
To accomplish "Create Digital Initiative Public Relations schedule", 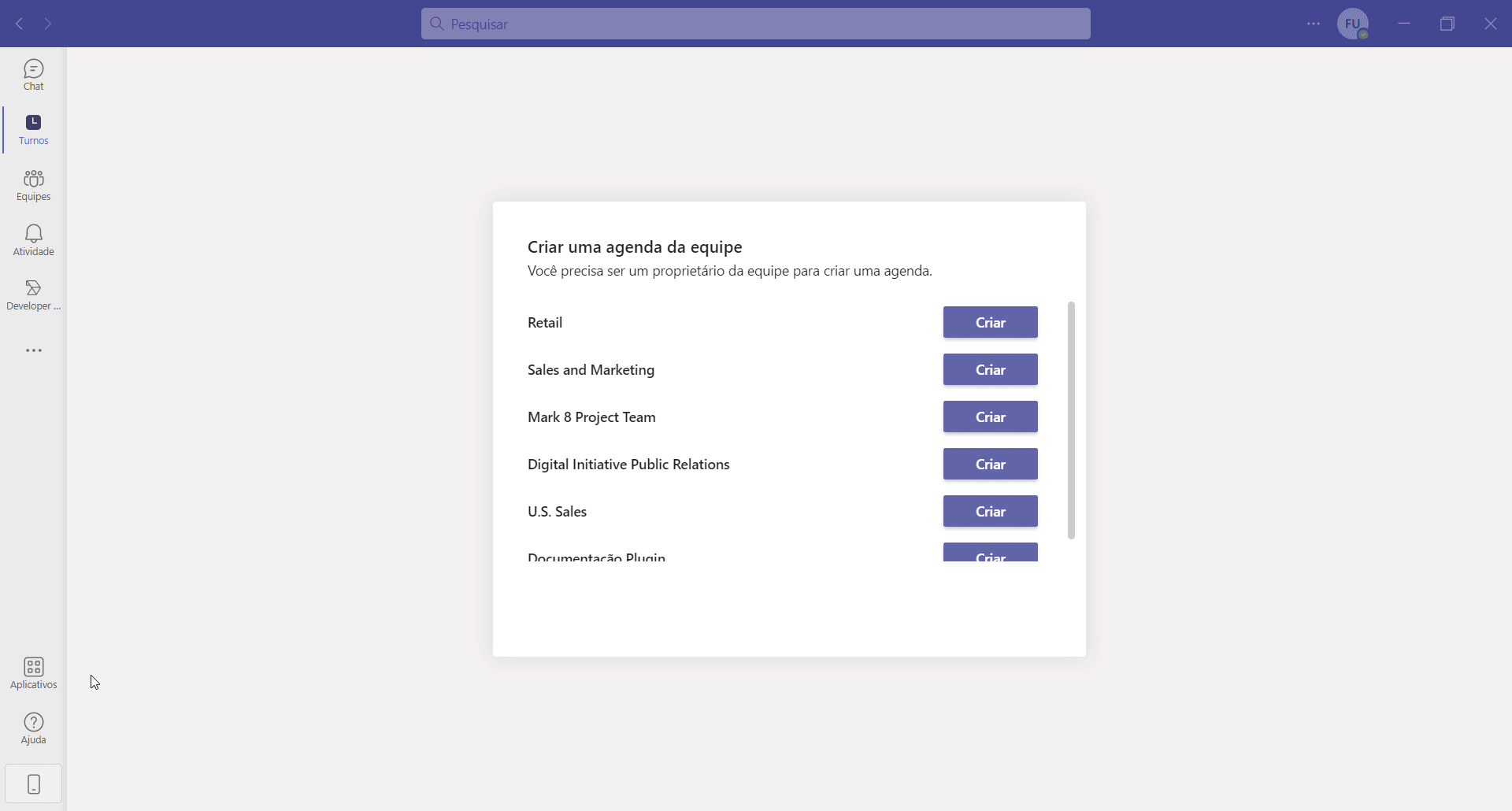I will [990, 464].
